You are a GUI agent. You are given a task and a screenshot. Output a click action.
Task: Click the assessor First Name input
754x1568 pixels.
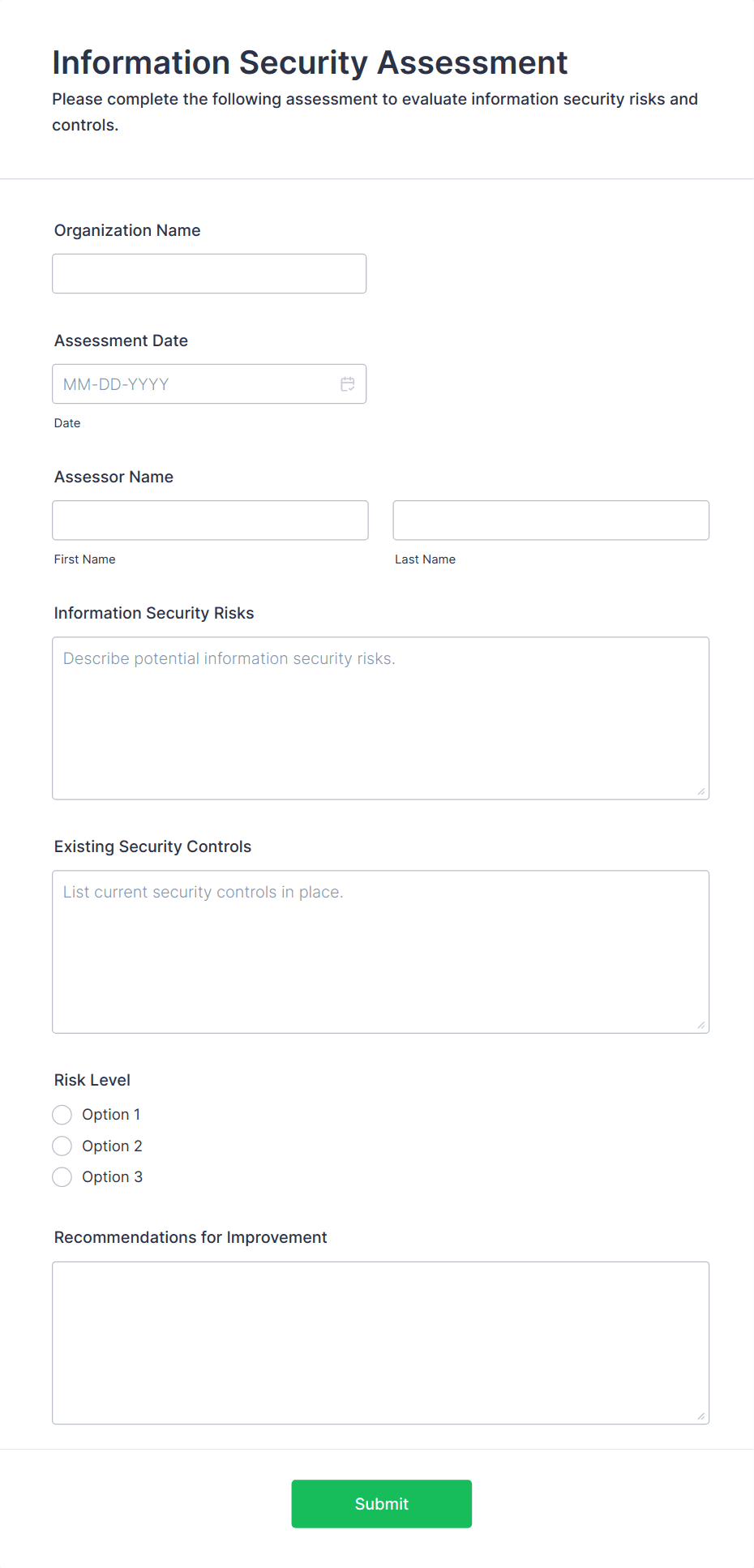coord(210,521)
